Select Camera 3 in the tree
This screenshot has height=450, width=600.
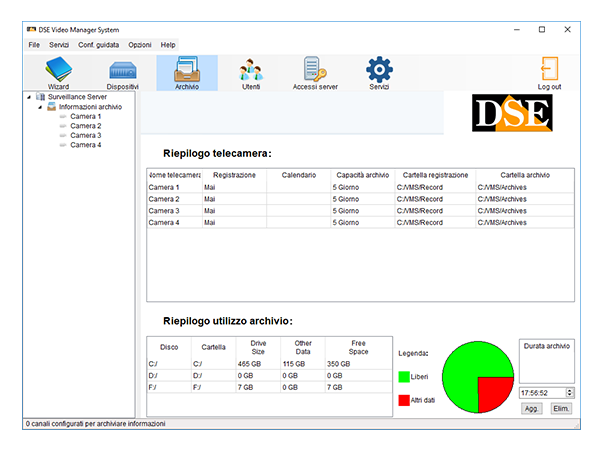coord(85,135)
